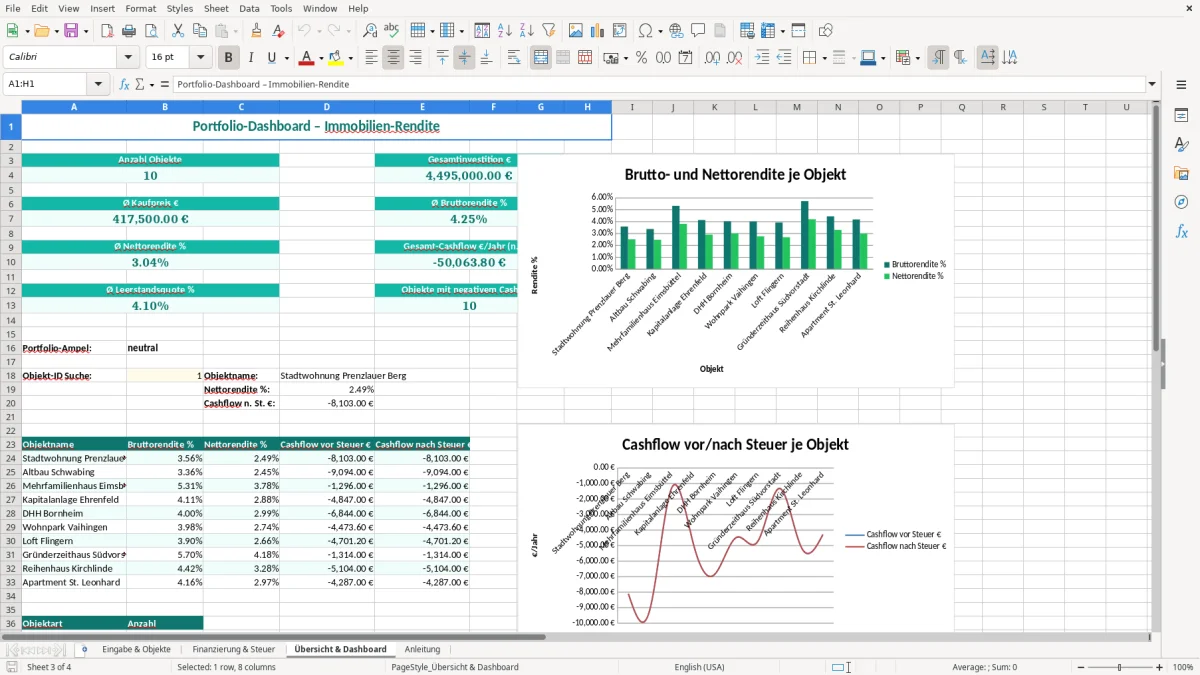Image resolution: width=1200 pixels, height=675 pixels.
Task: Click the zoom in plus button
Action: (x=1160, y=667)
